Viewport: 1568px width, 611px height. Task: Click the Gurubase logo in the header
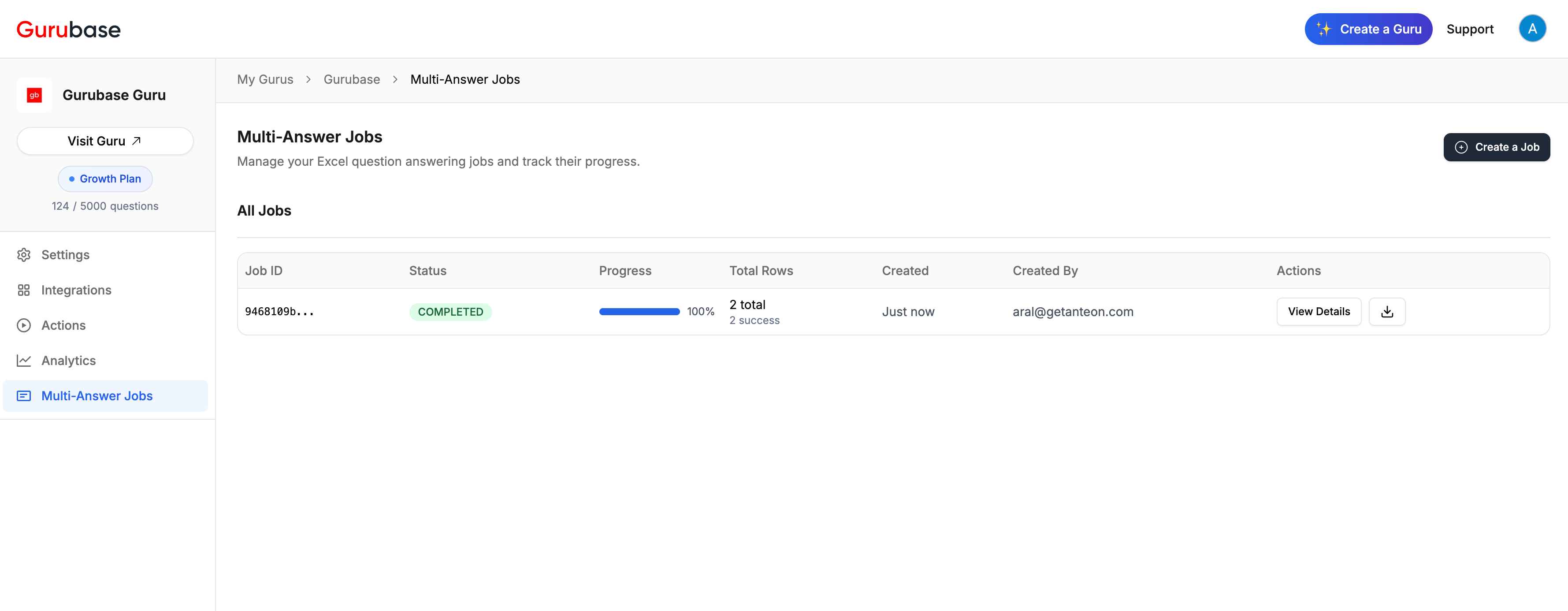68,29
